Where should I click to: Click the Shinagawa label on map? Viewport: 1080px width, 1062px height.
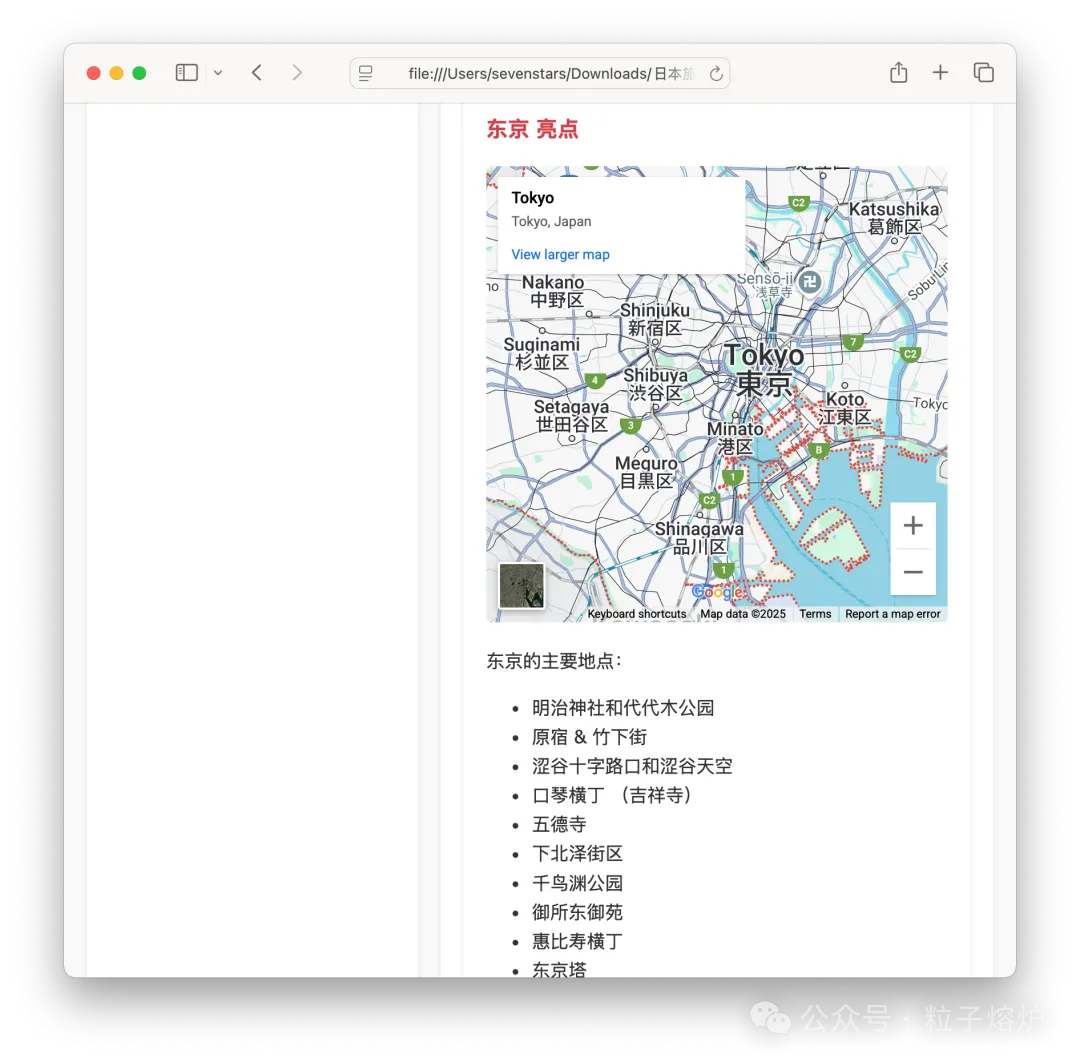(x=699, y=538)
